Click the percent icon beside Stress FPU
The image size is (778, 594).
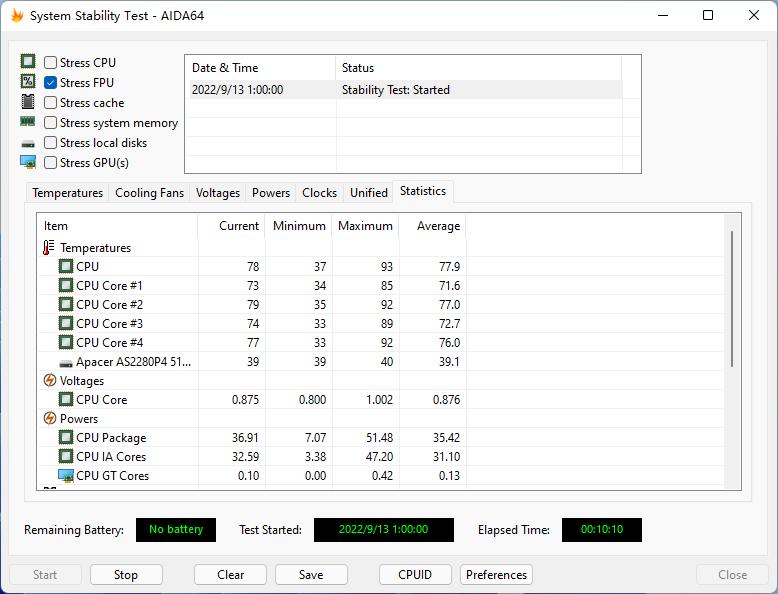click(28, 82)
